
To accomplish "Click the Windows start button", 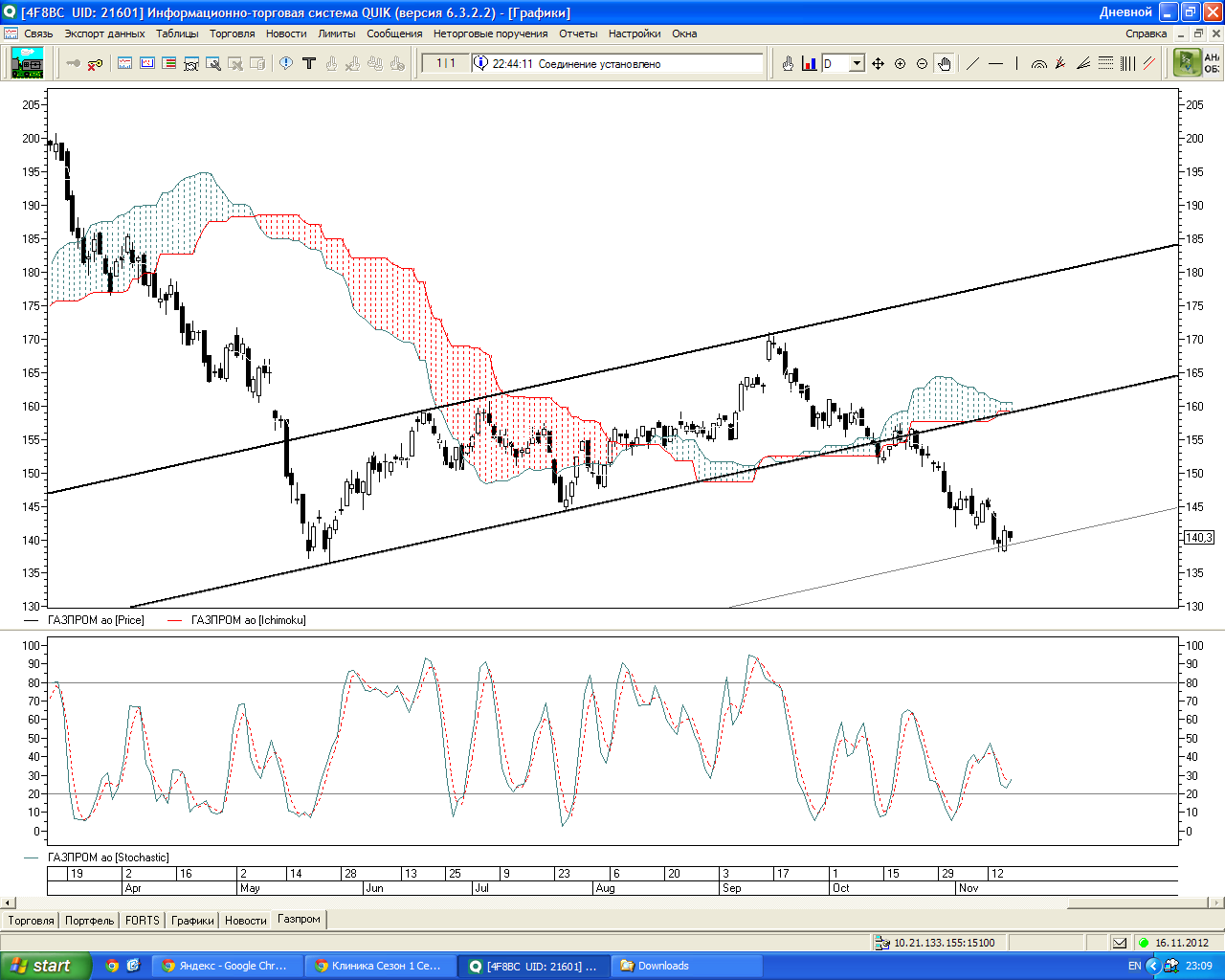I will coord(46,966).
